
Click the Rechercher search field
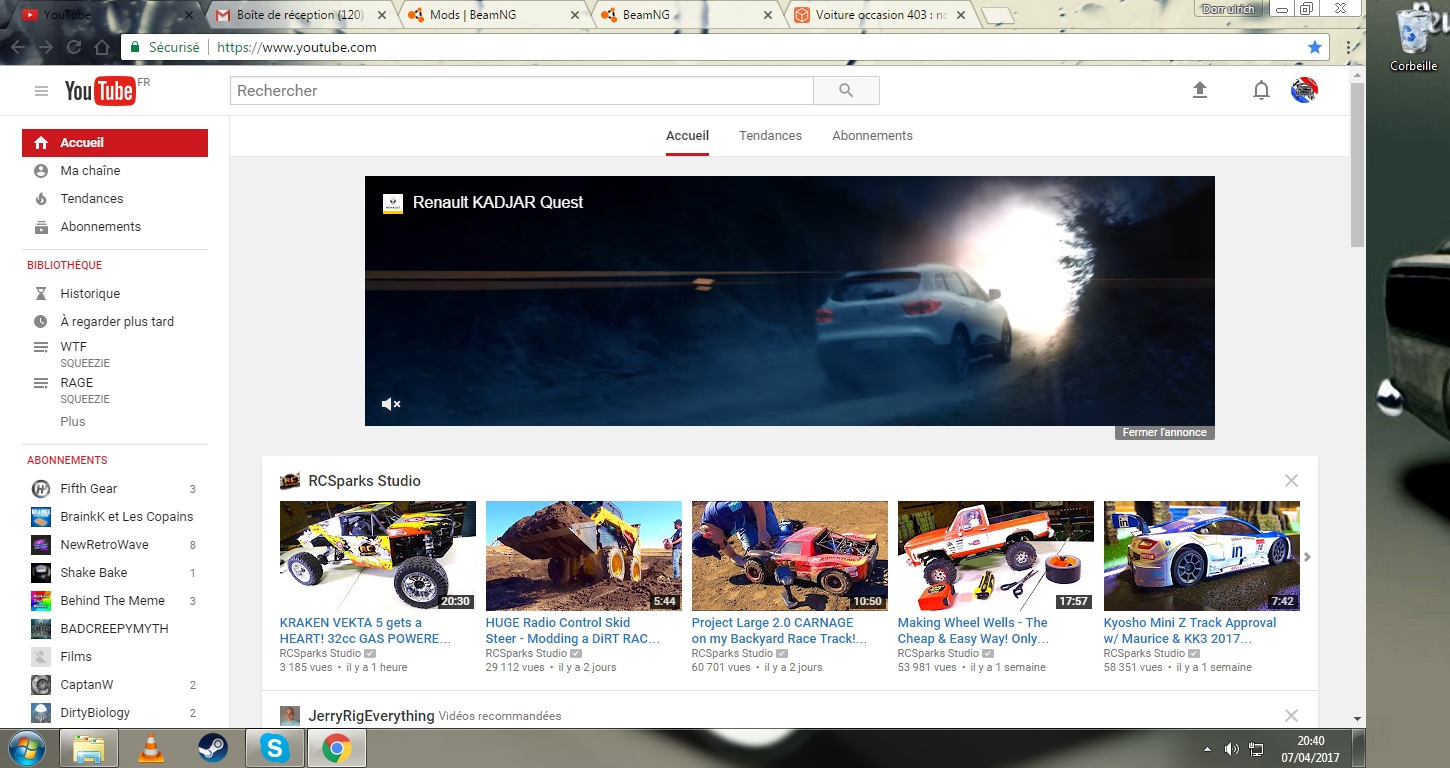click(522, 91)
